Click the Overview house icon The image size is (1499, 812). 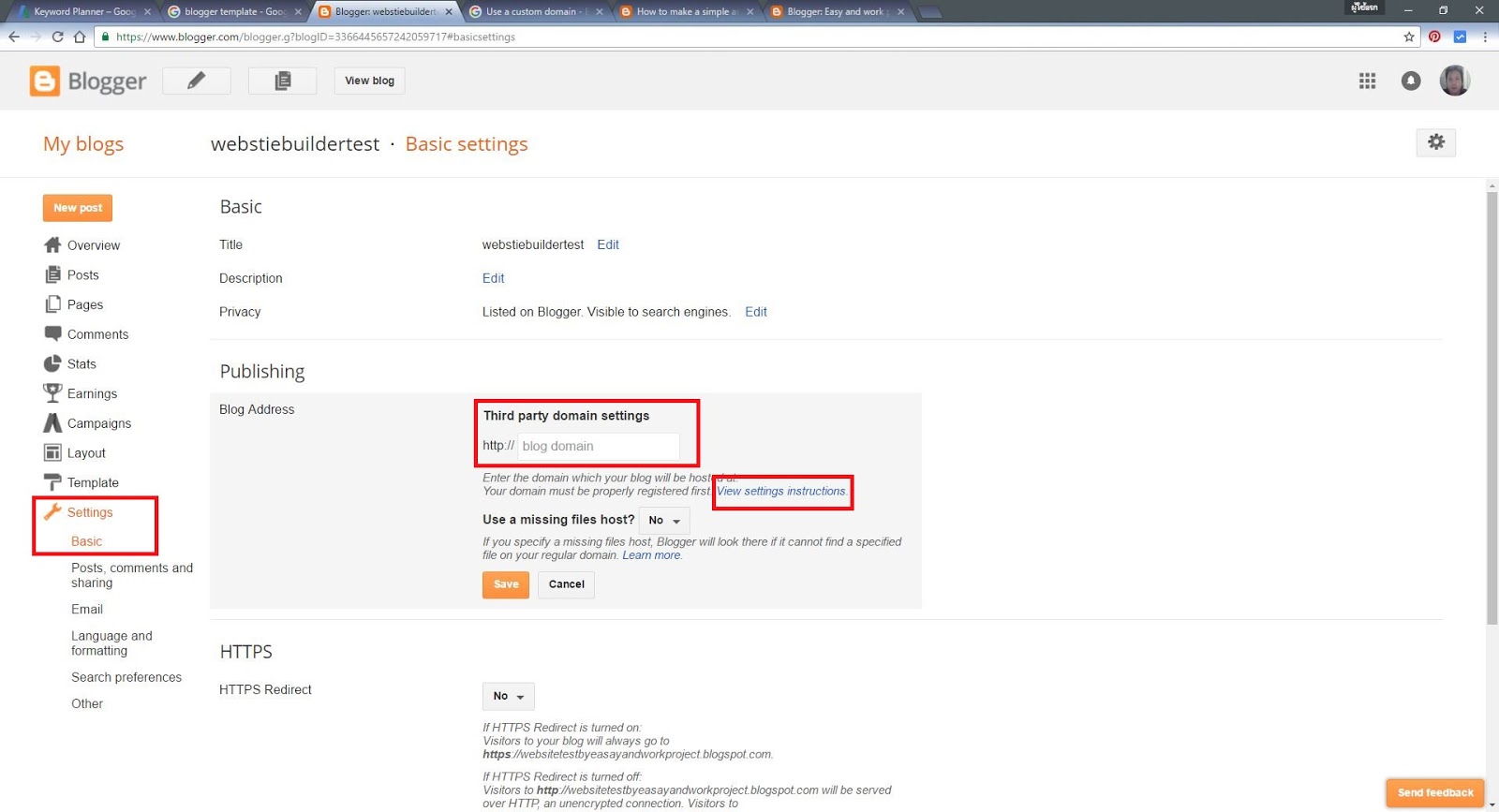point(52,245)
